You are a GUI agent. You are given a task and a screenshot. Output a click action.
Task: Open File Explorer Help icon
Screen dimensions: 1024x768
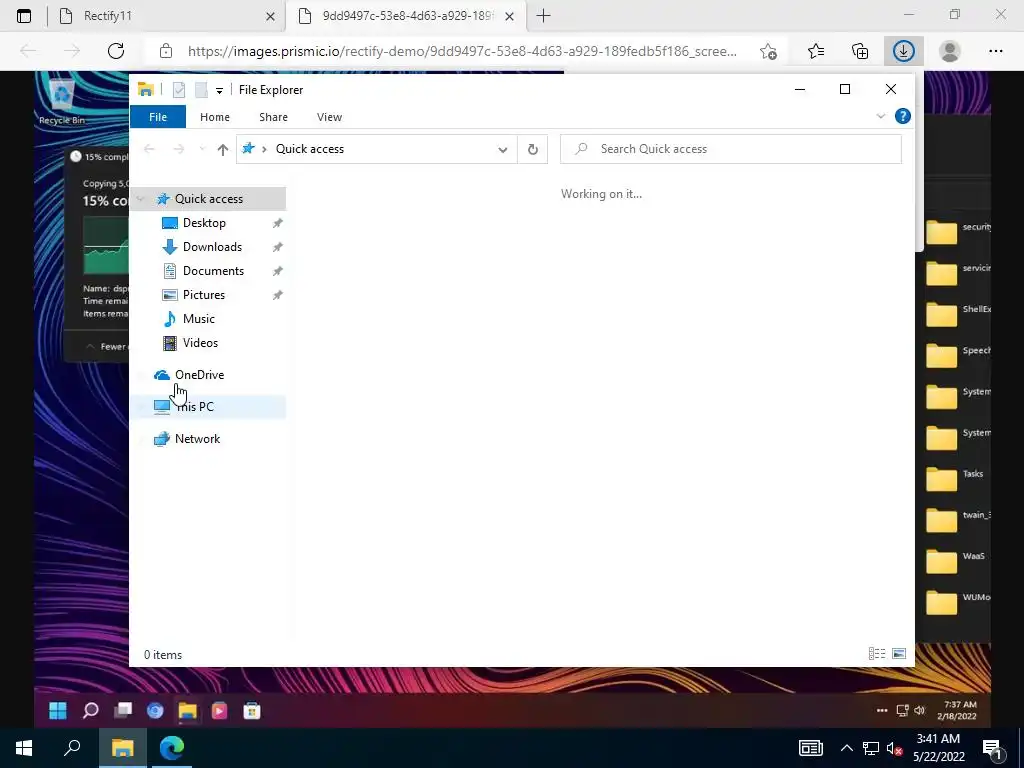(903, 116)
